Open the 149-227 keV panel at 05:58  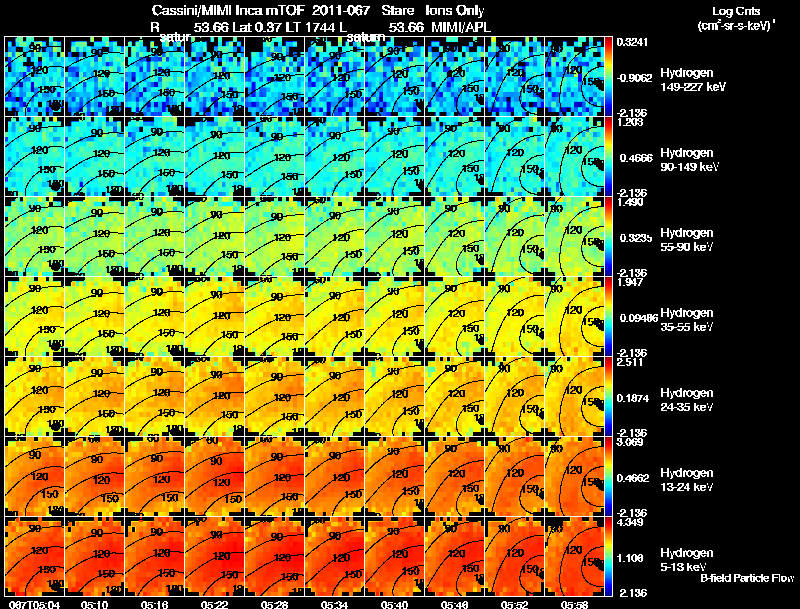(x=574, y=76)
